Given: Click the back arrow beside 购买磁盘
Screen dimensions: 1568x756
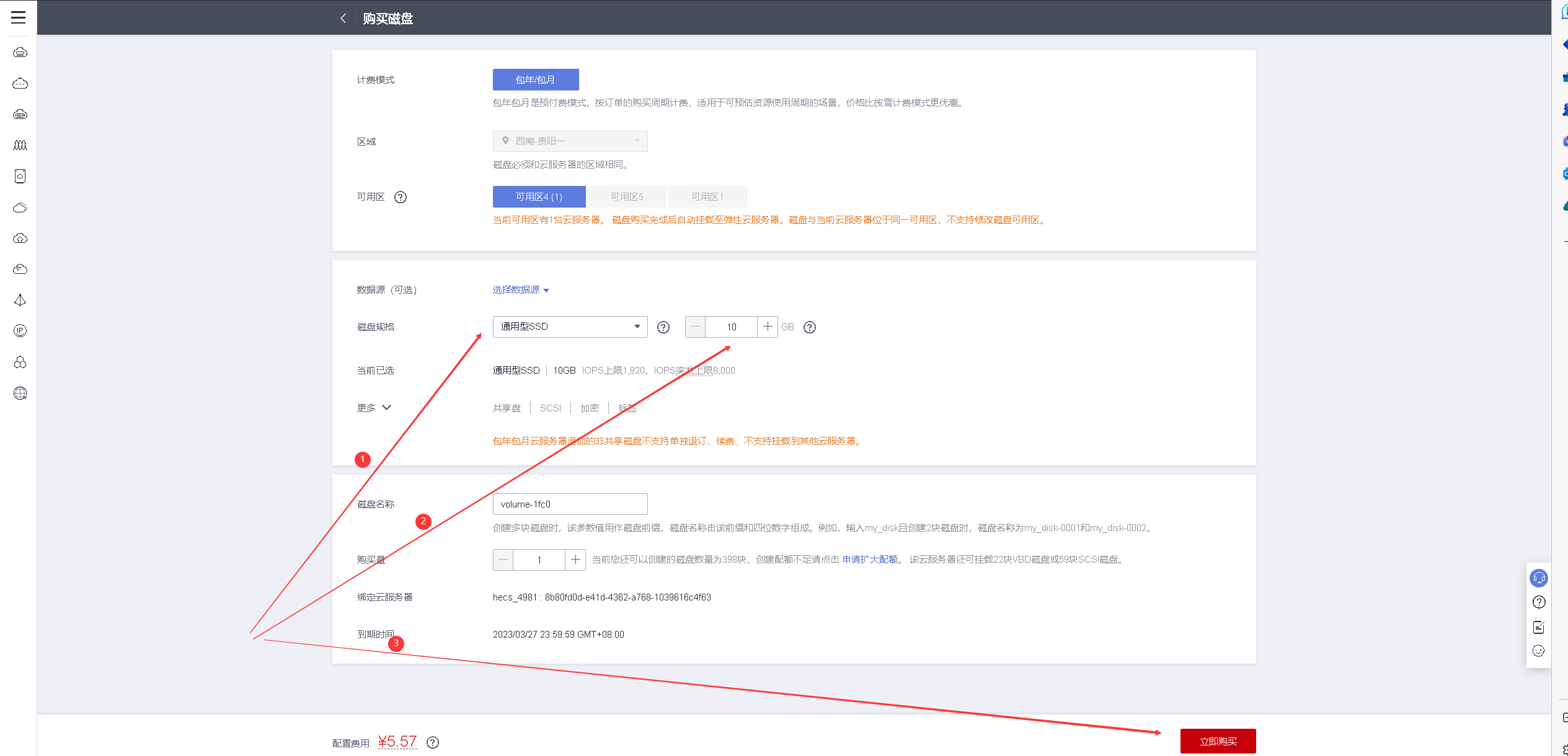Looking at the screenshot, I should click(343, 19).
